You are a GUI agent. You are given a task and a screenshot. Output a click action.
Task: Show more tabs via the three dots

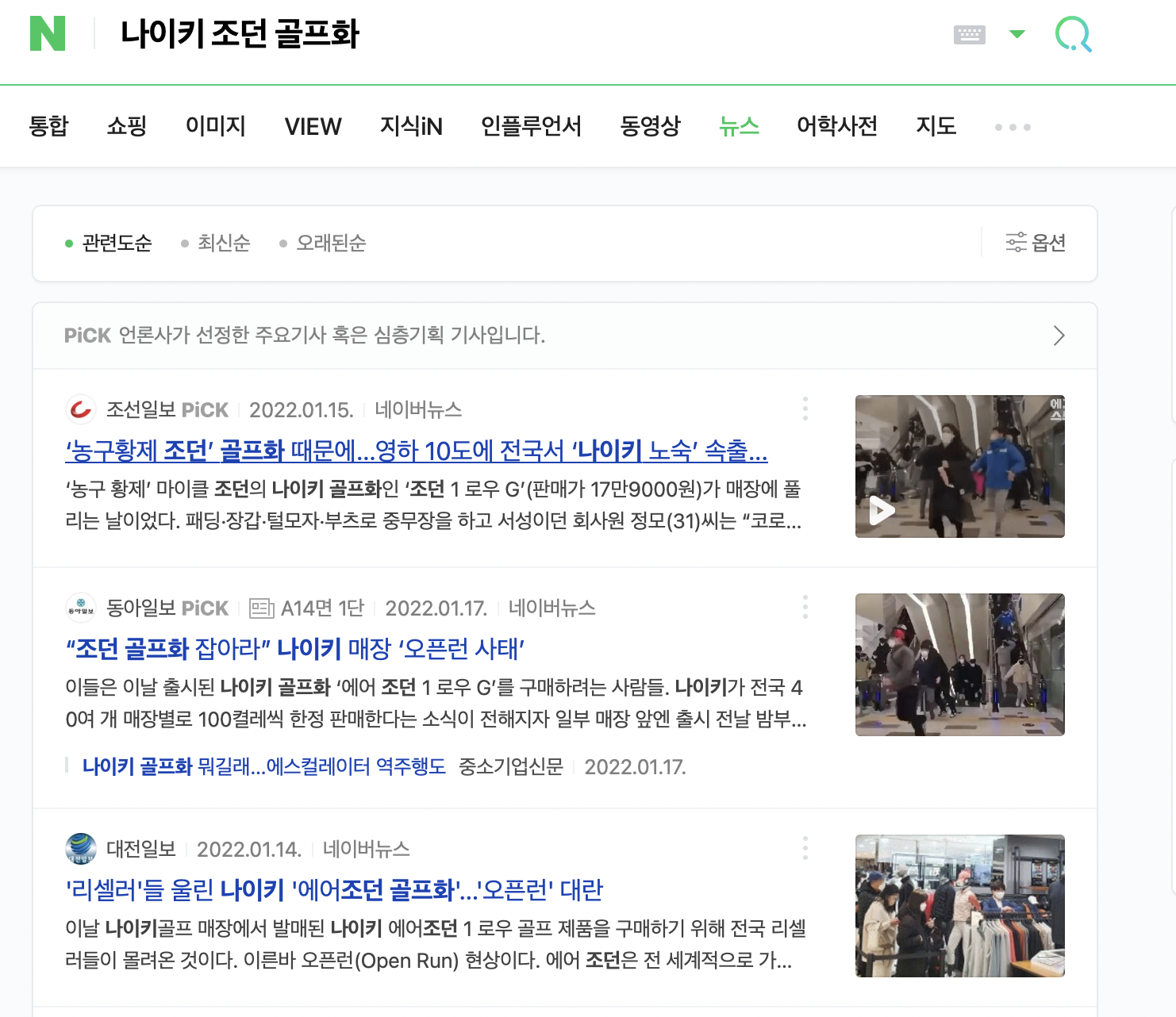[x=1013, y=127]
